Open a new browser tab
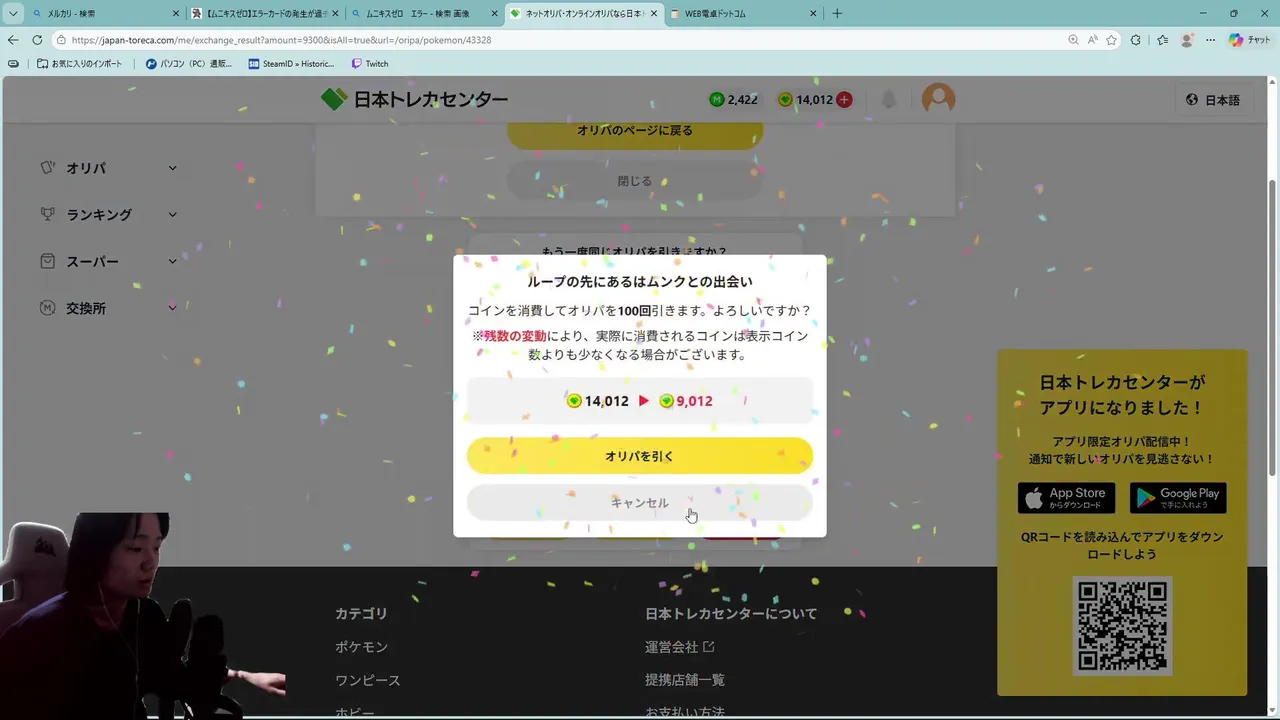Screen dimensions: 1280x720 pos(837,13)
